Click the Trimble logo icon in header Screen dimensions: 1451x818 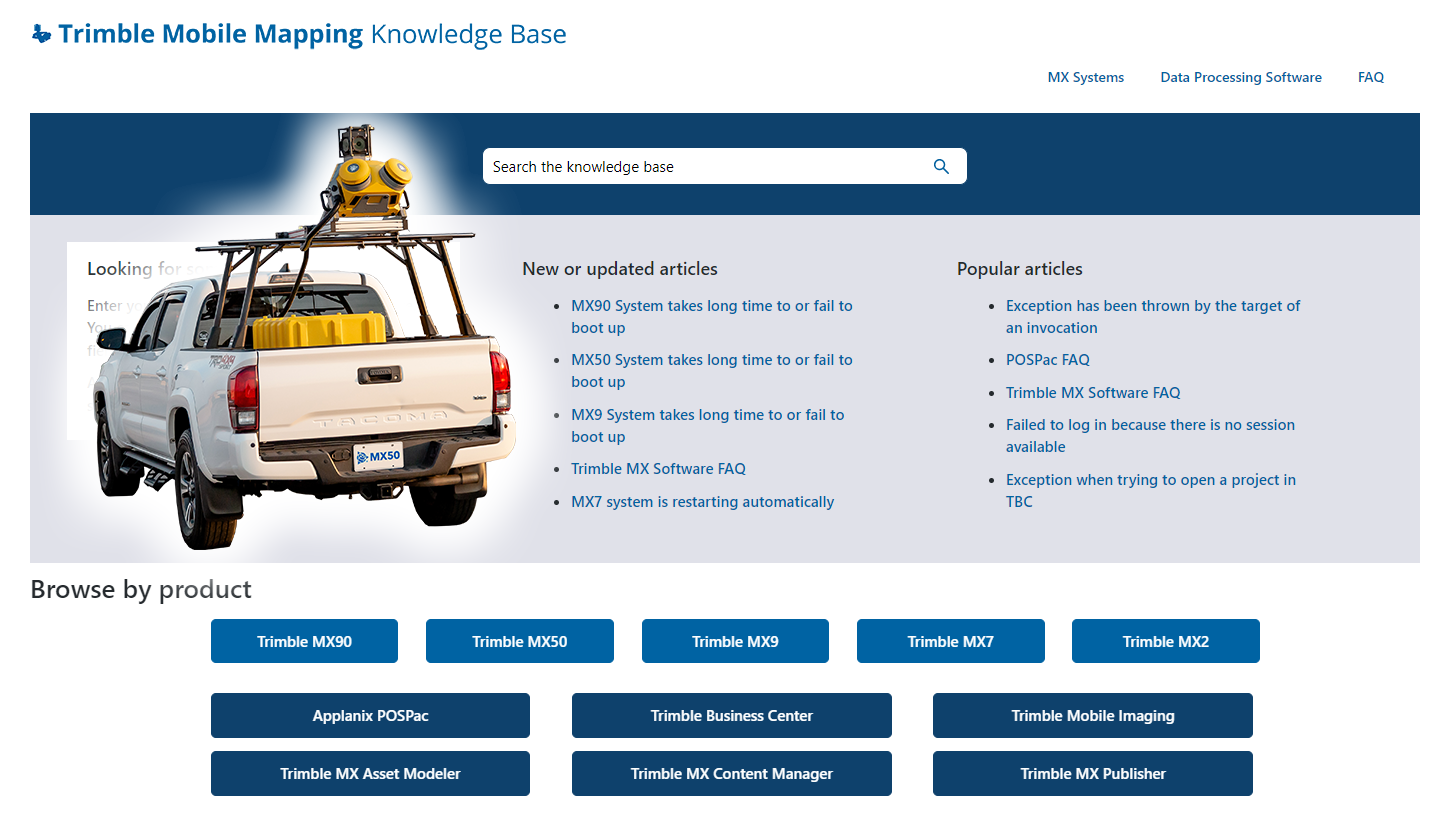(x=41, y=33)
